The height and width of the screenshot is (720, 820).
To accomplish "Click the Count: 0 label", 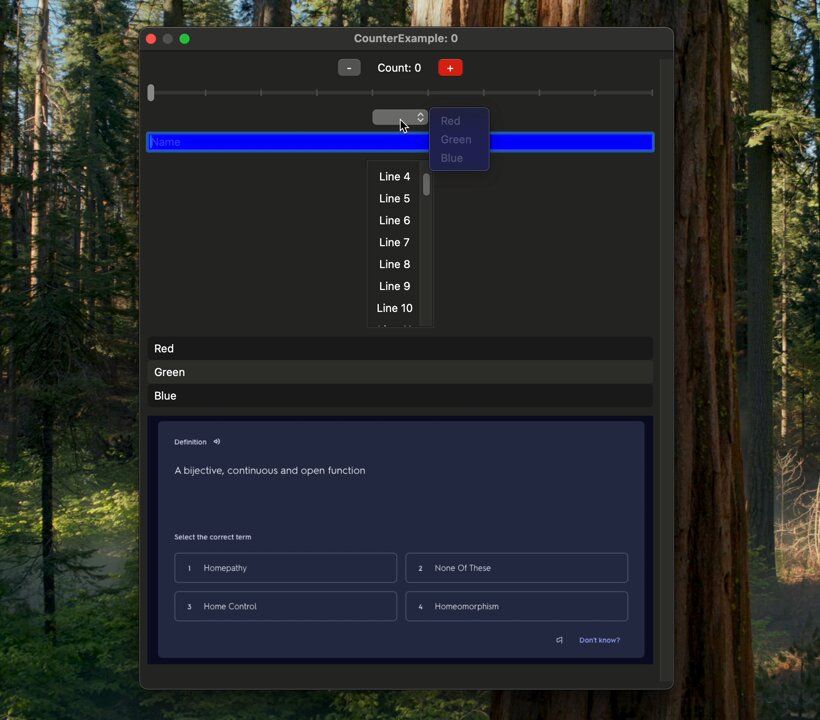I will [399, 68].
